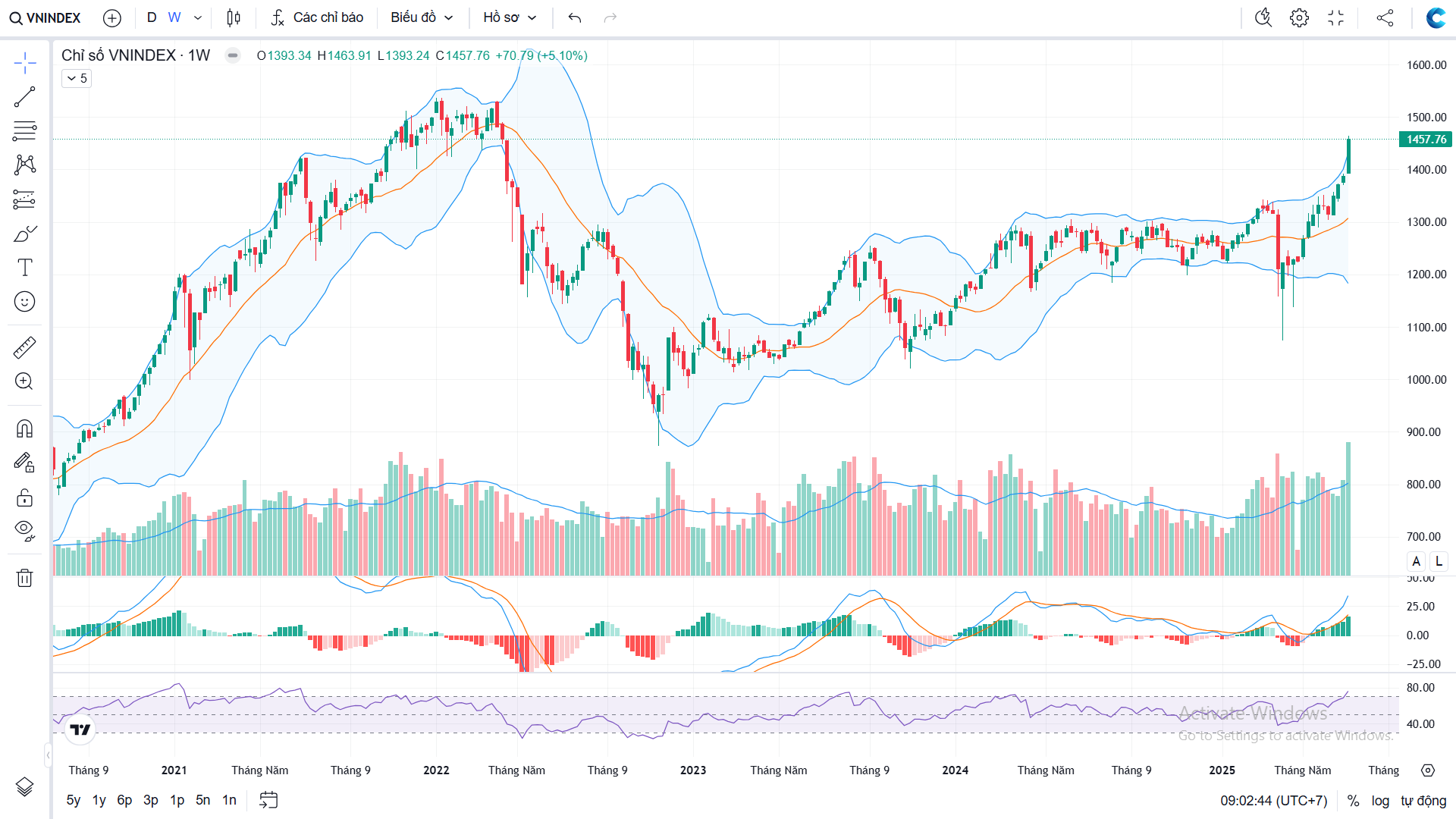Switch to the daily D timeframe
This screenshot has width=1456, height=819.
[x=152, y=17]
